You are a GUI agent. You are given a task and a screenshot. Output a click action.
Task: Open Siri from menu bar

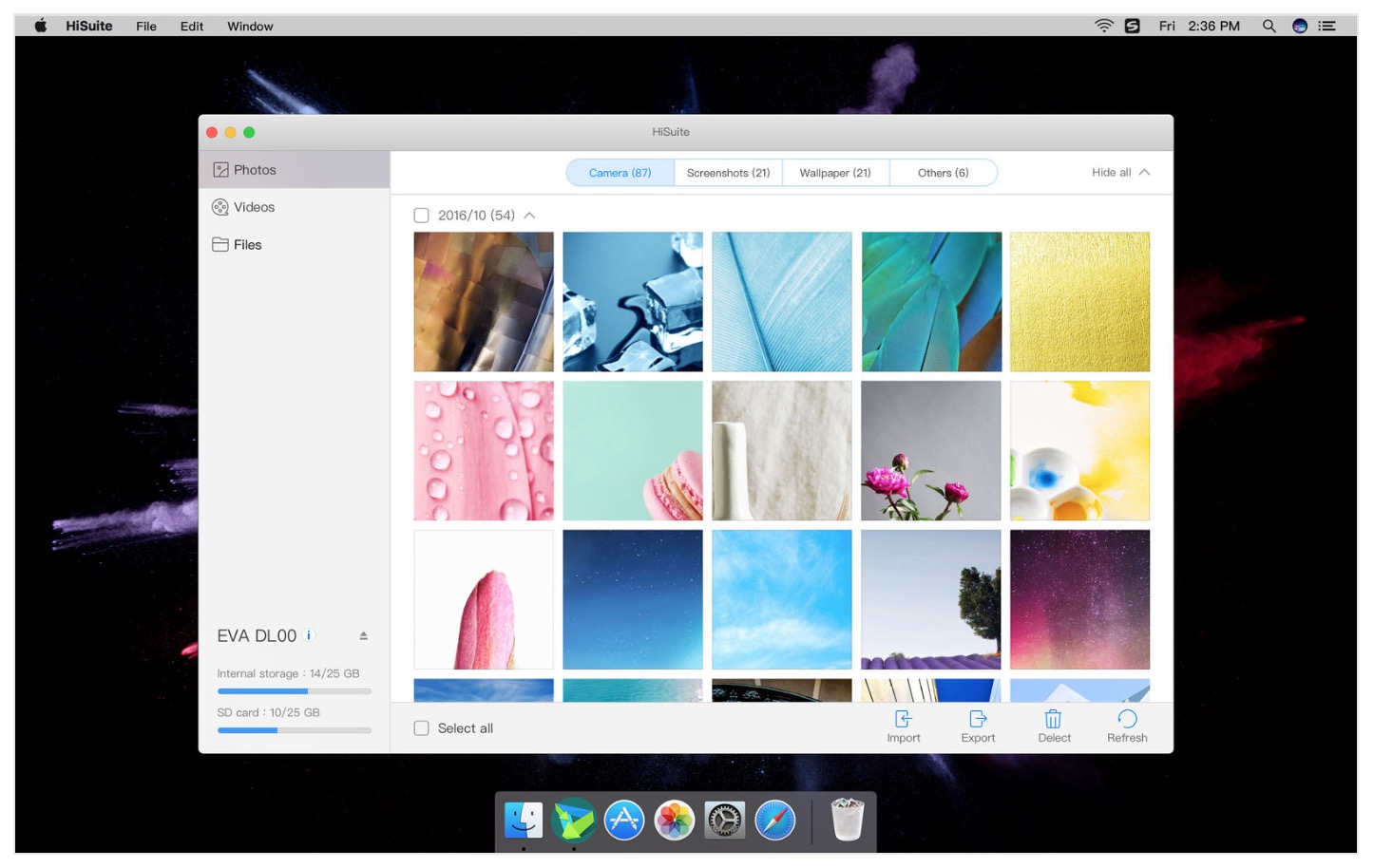click(1300, 26)
